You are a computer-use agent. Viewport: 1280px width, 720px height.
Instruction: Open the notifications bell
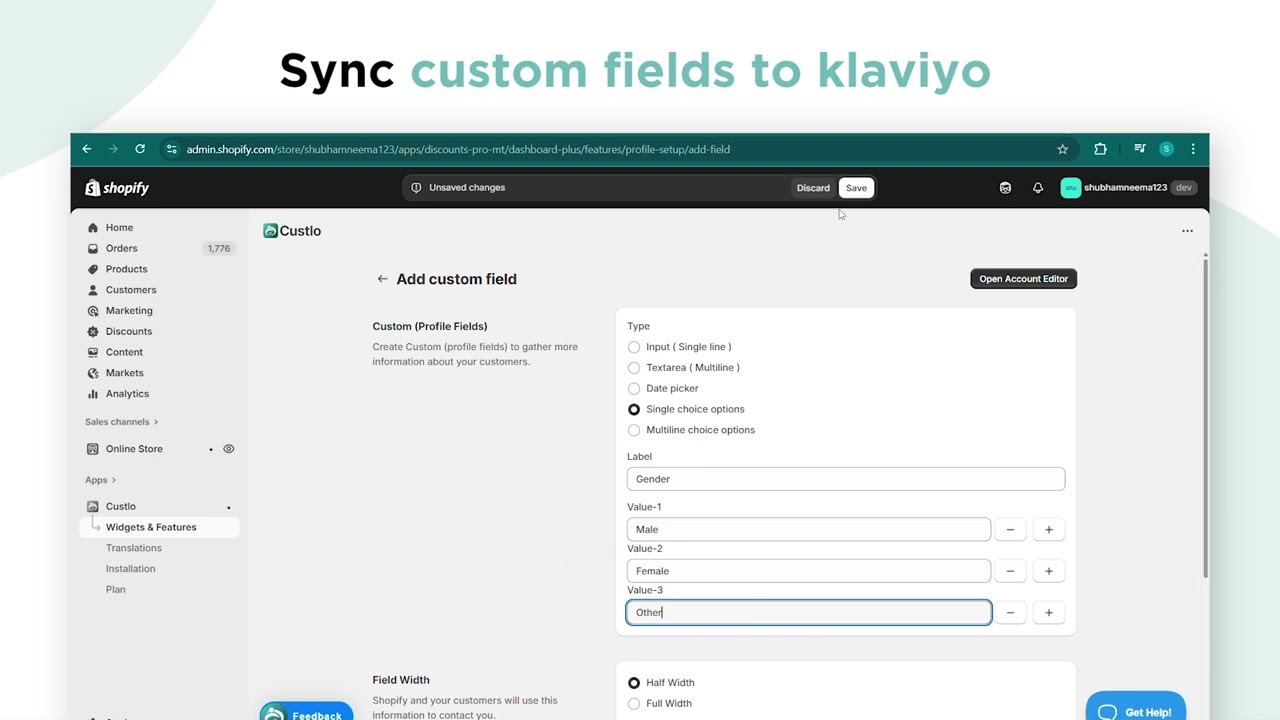tap(1038, 188)
